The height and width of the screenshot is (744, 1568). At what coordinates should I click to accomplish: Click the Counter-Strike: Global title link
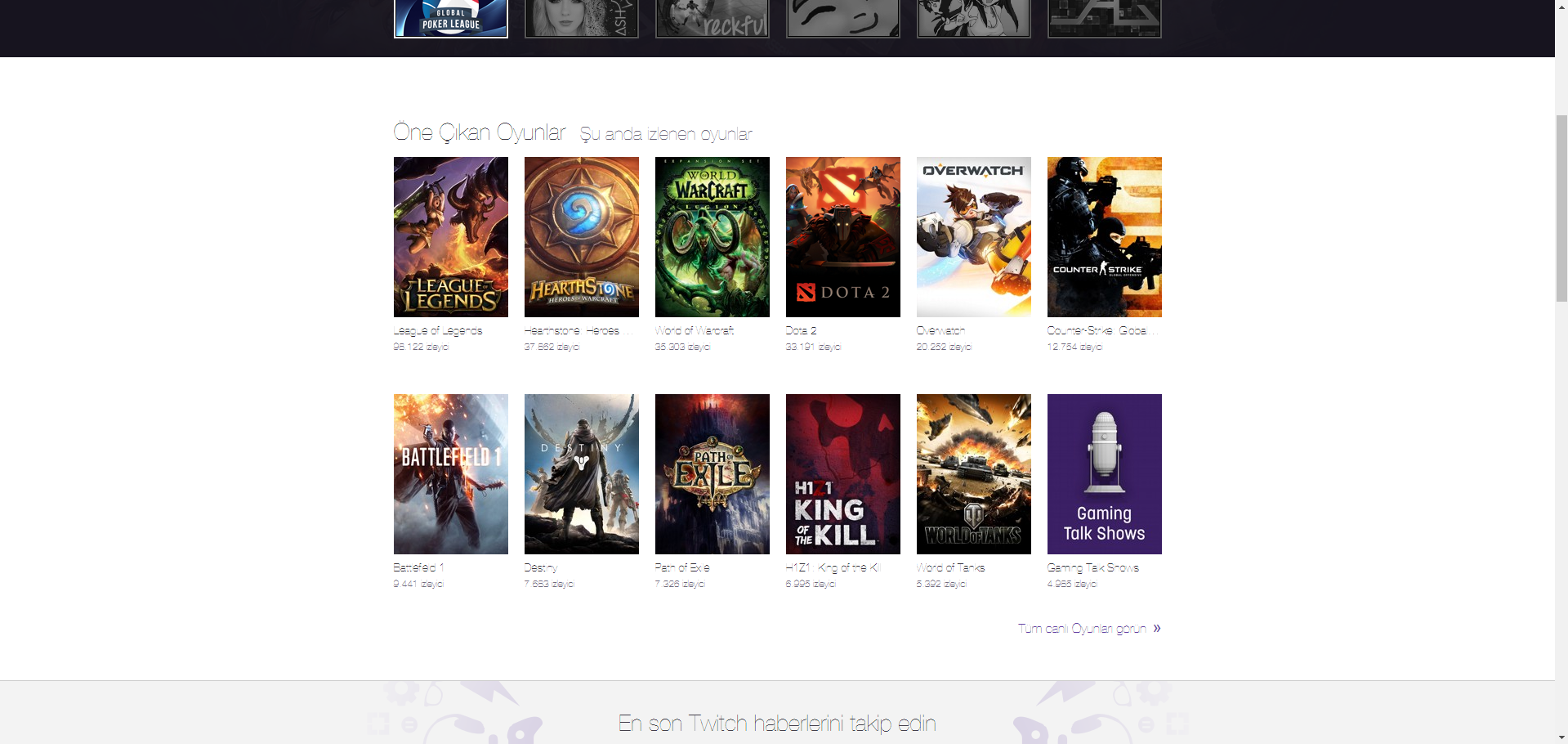point(1102,331)
